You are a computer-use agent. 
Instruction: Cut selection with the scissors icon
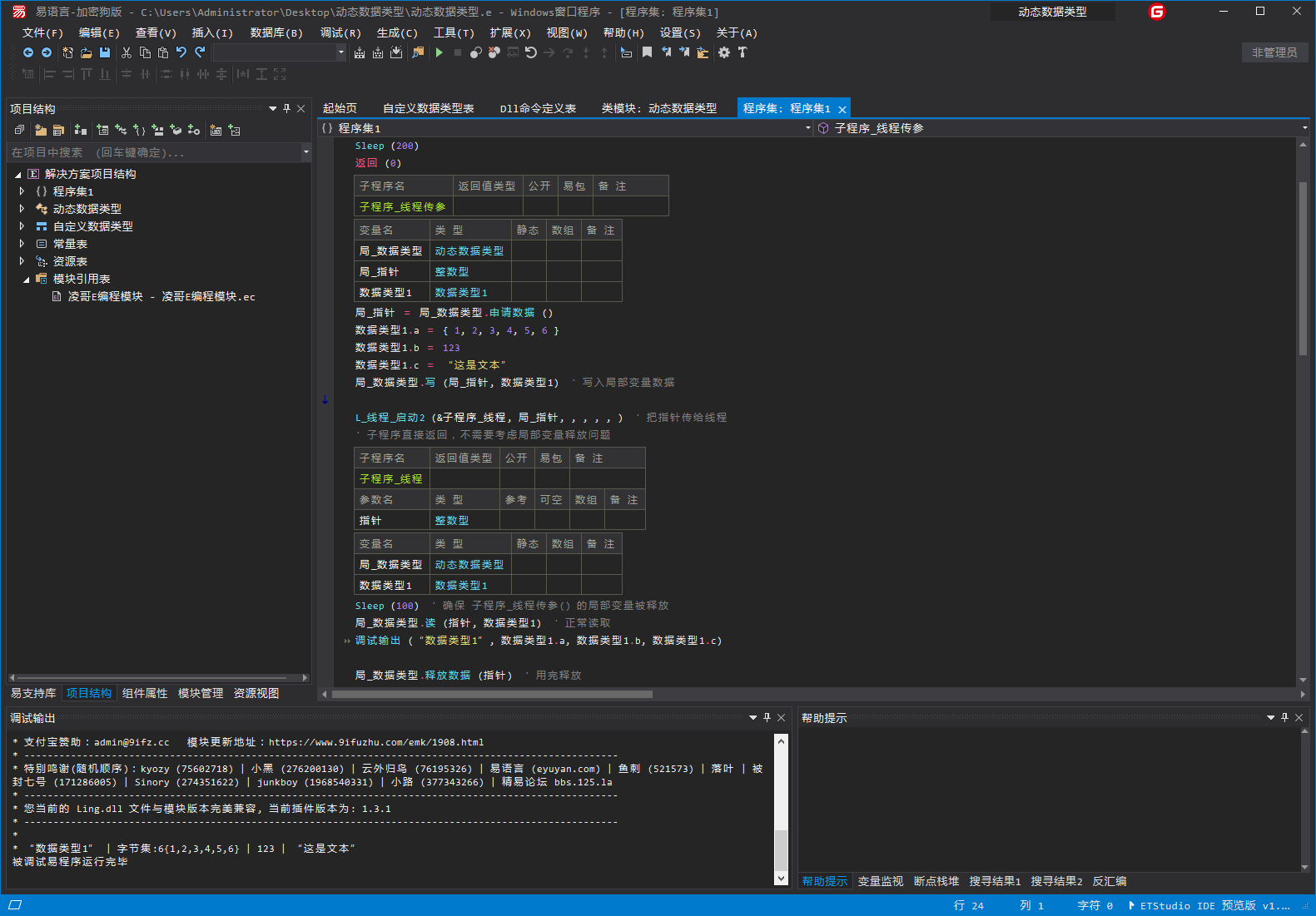[127, 52]
